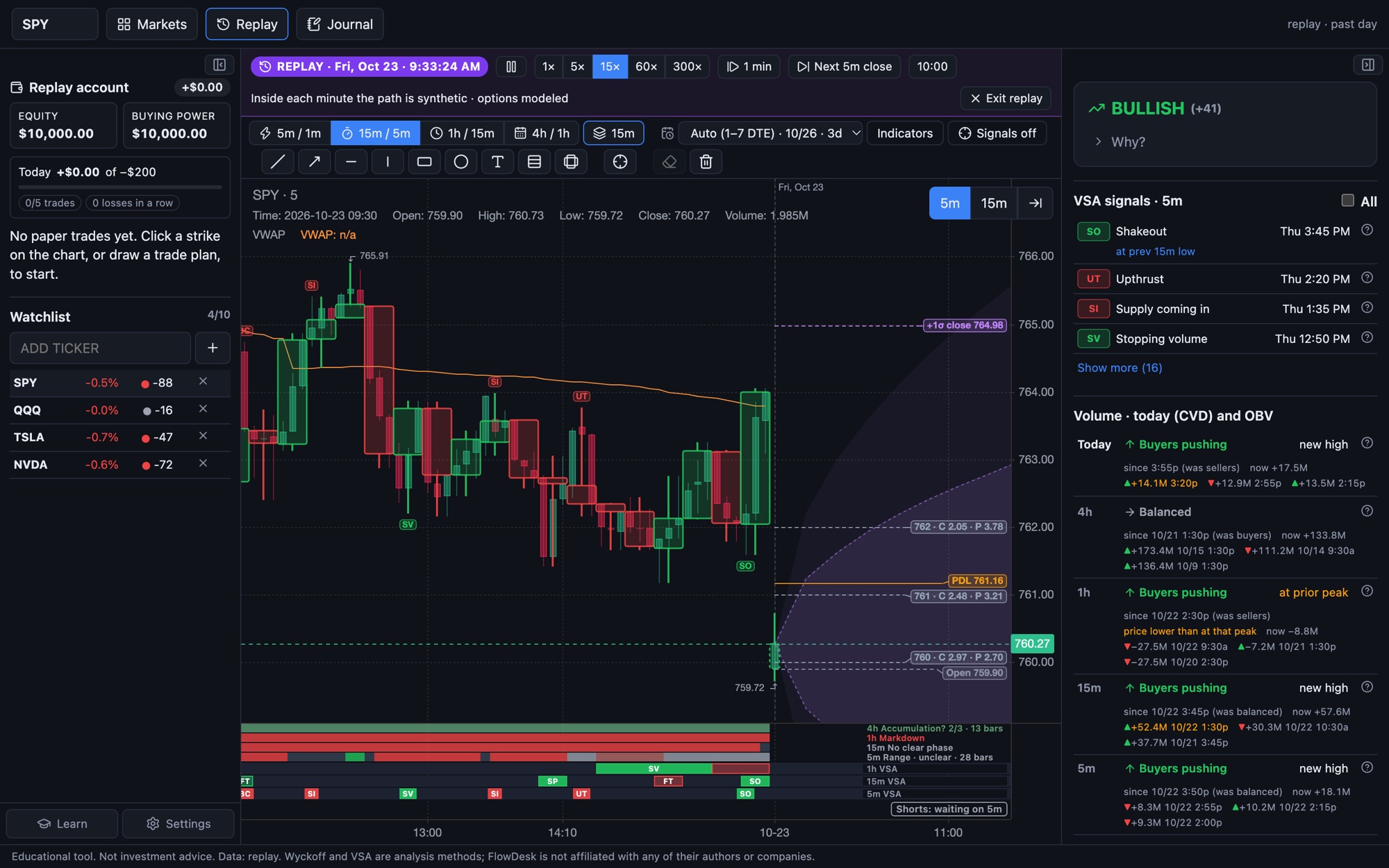1389x868 pixels.
Task: Pause the replay playback
Action: coord(511,67)
